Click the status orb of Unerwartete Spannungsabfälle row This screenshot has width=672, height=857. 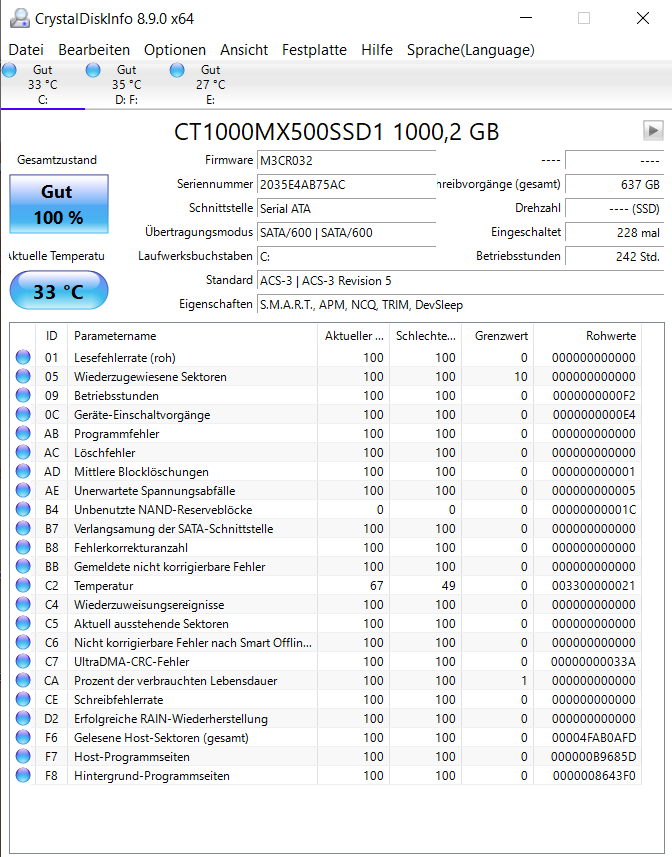23,490
